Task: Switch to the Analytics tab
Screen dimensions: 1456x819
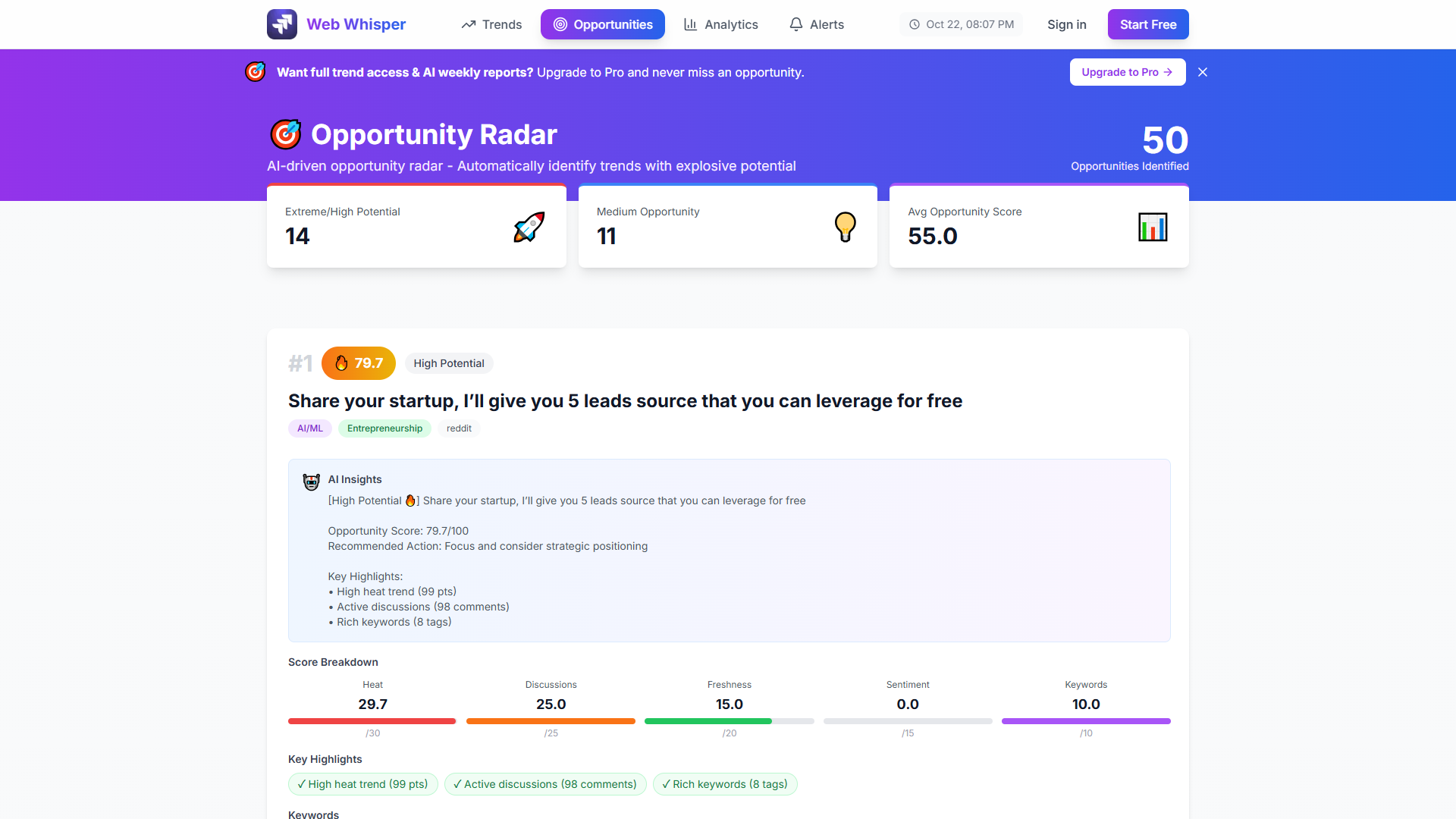Action: 720,24
